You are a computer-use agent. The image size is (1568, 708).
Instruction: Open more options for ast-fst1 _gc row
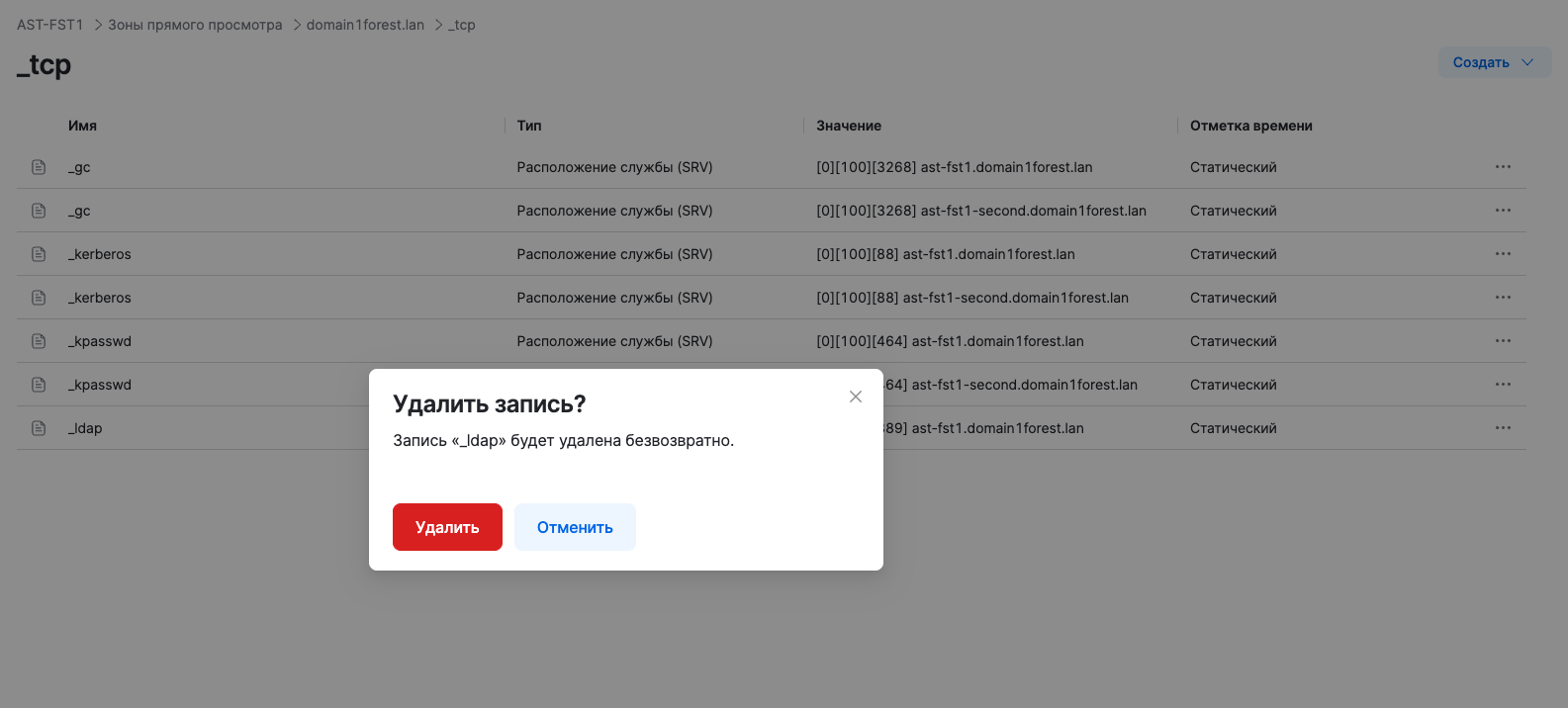(x=1503, y=167)
